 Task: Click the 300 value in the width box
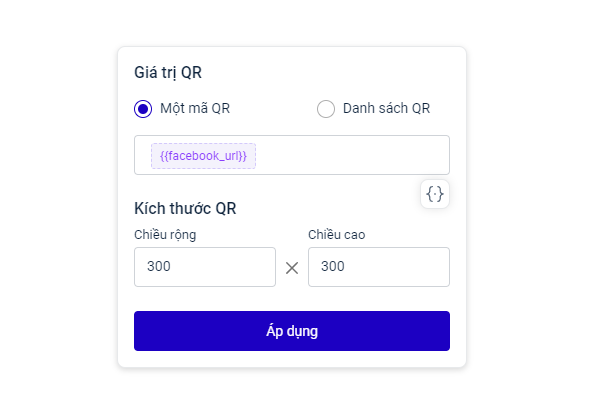(x=159, y=266)
